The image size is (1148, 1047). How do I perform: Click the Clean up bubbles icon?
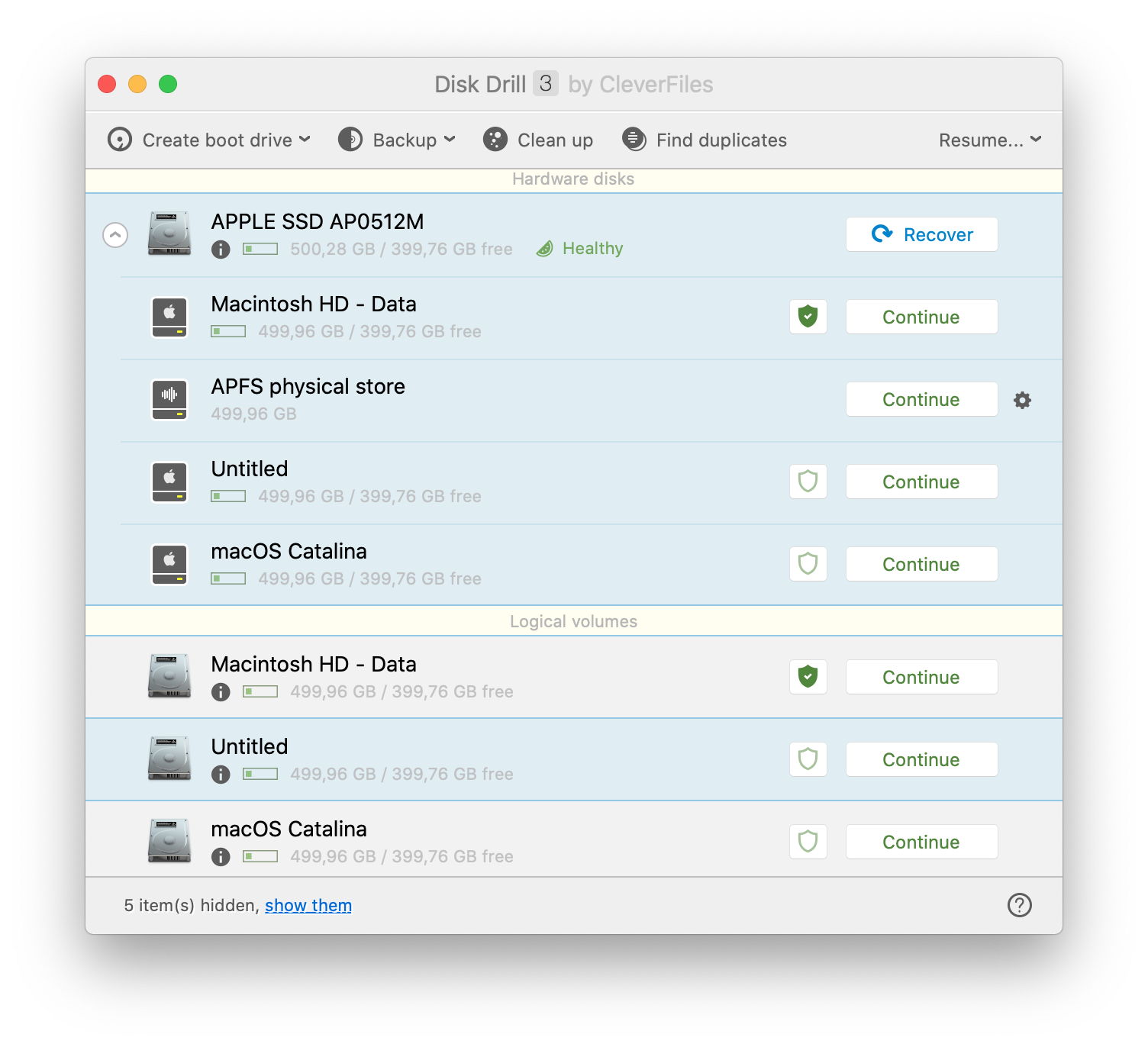tap(495, 140)
